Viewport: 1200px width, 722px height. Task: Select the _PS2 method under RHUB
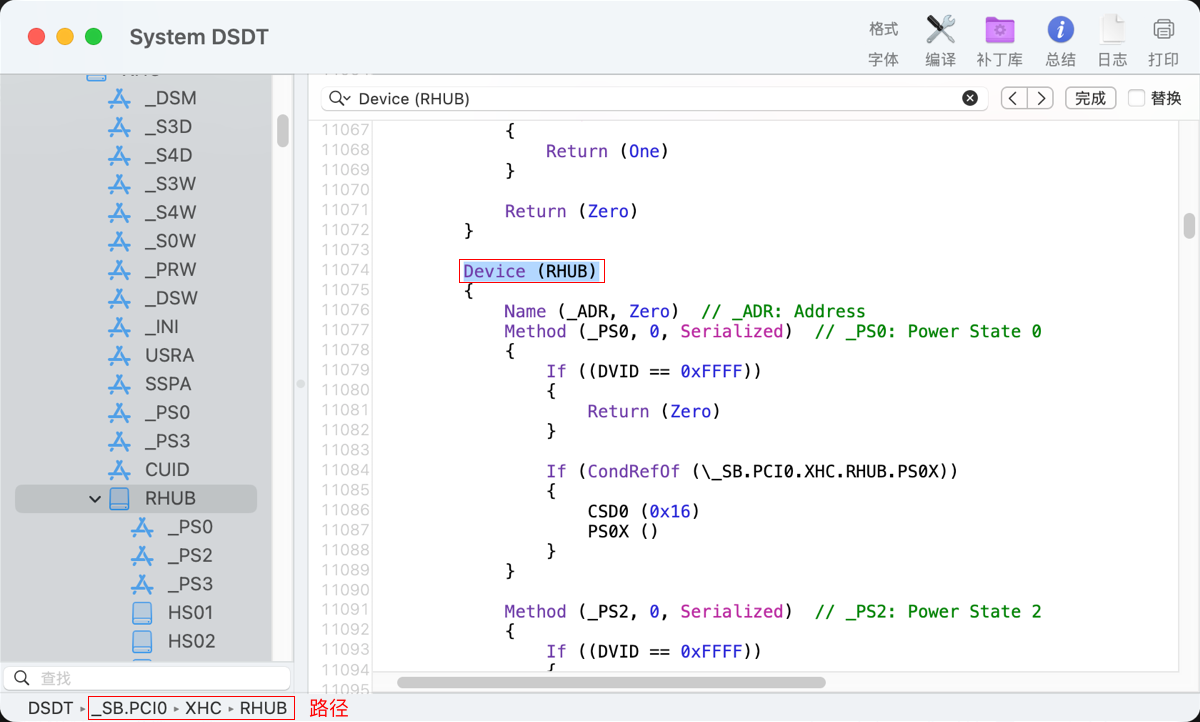pyautogui.click(x=189, y=555)
